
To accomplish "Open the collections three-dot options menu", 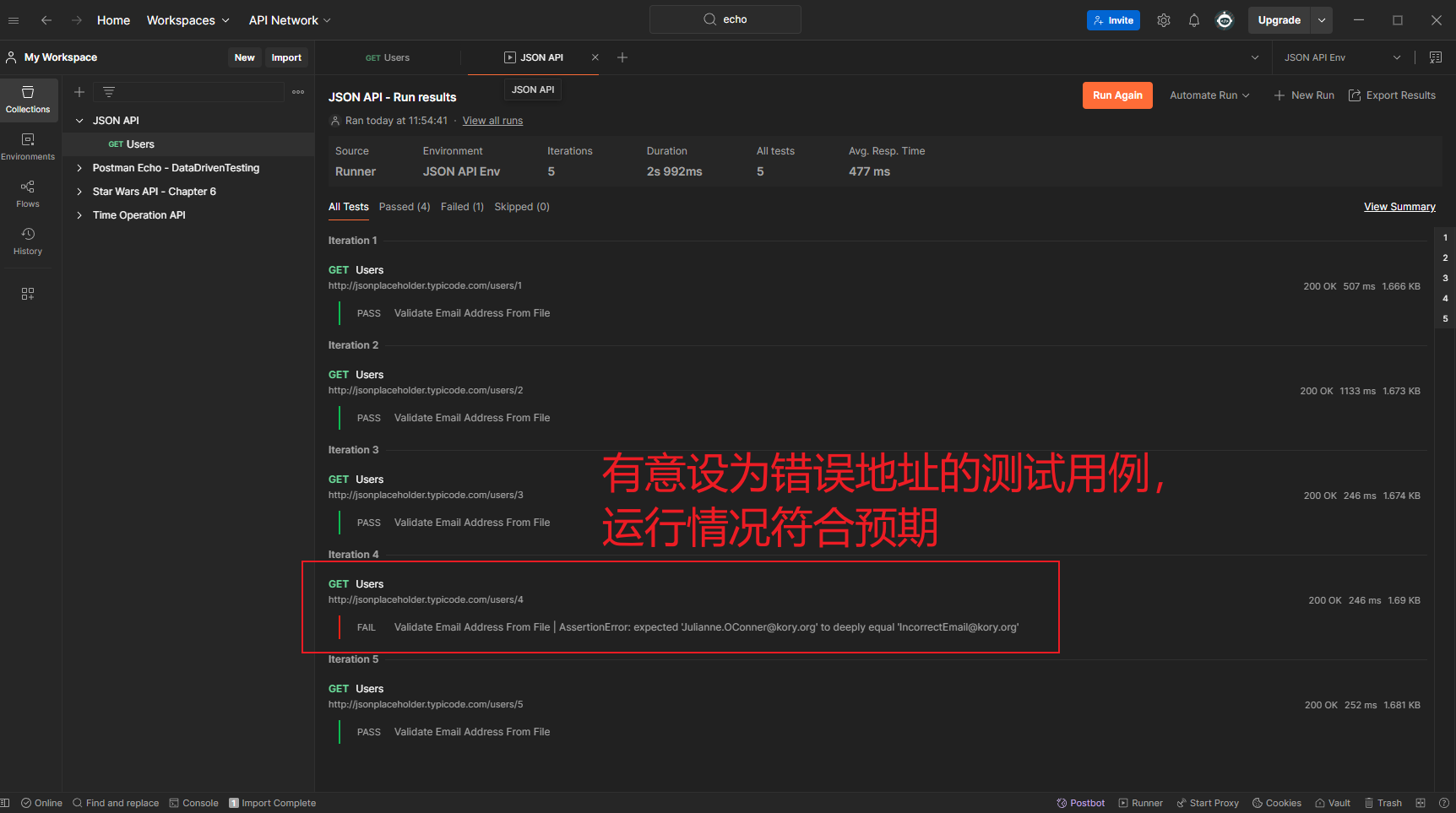I will click(298, 92).
